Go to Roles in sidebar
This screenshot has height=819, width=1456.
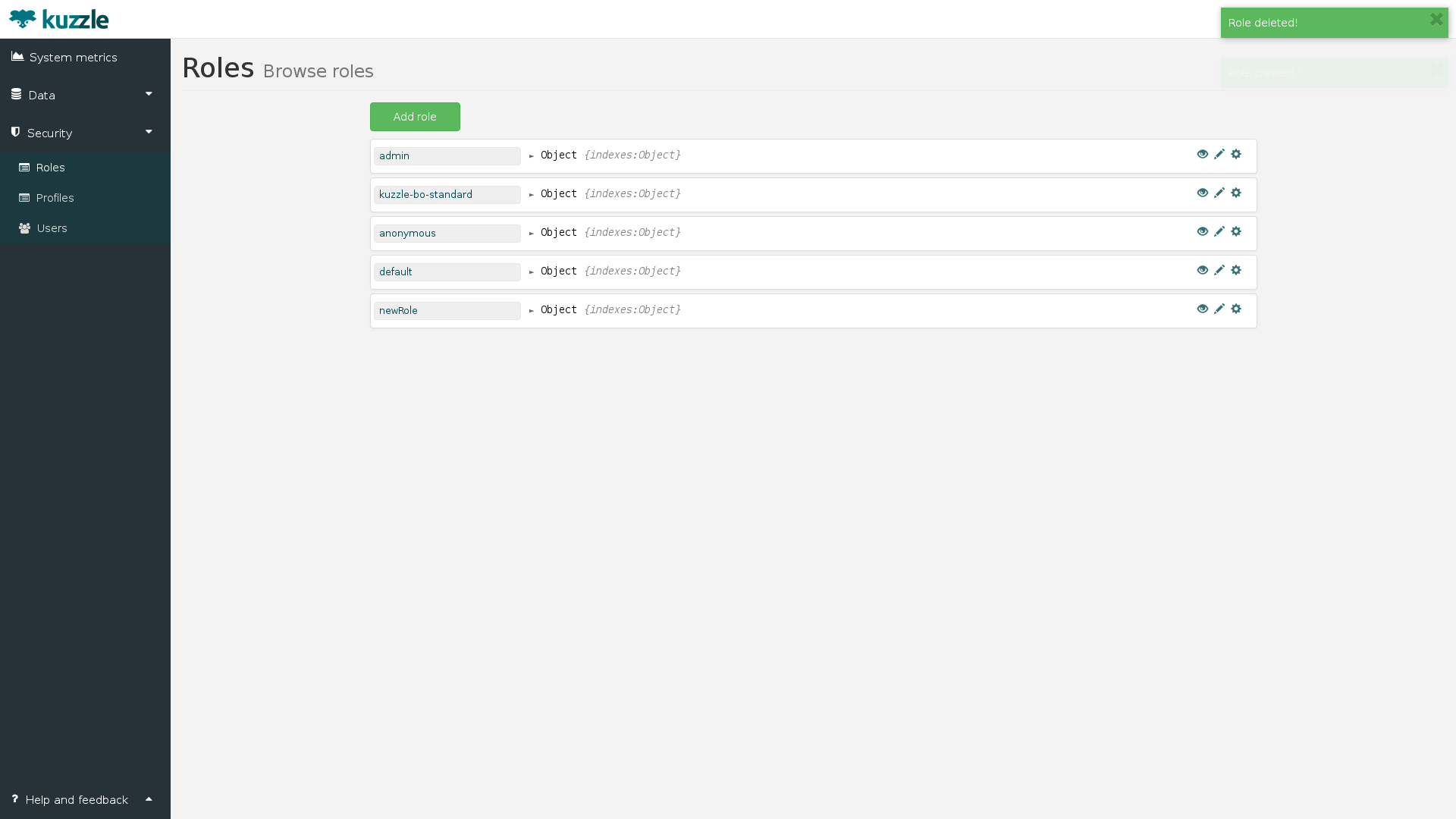click(85, 168)
